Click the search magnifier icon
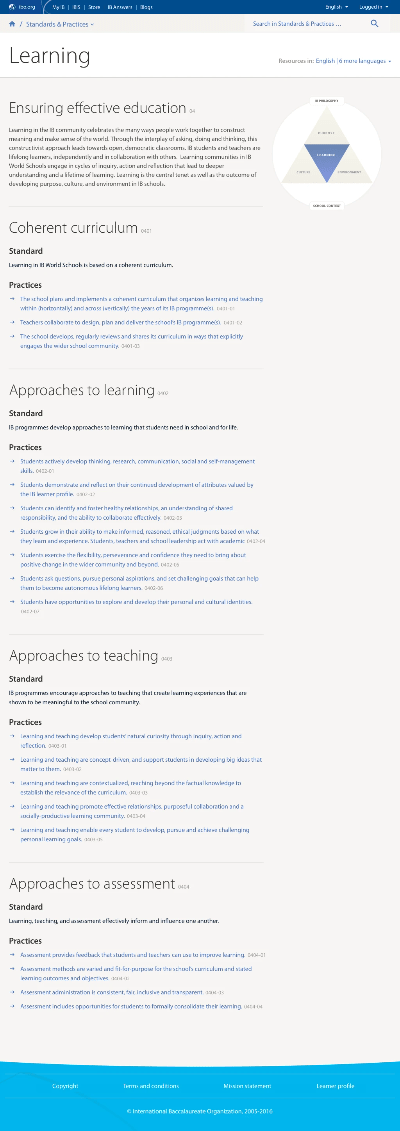The image size is (400, 1131). pos(375,24)
